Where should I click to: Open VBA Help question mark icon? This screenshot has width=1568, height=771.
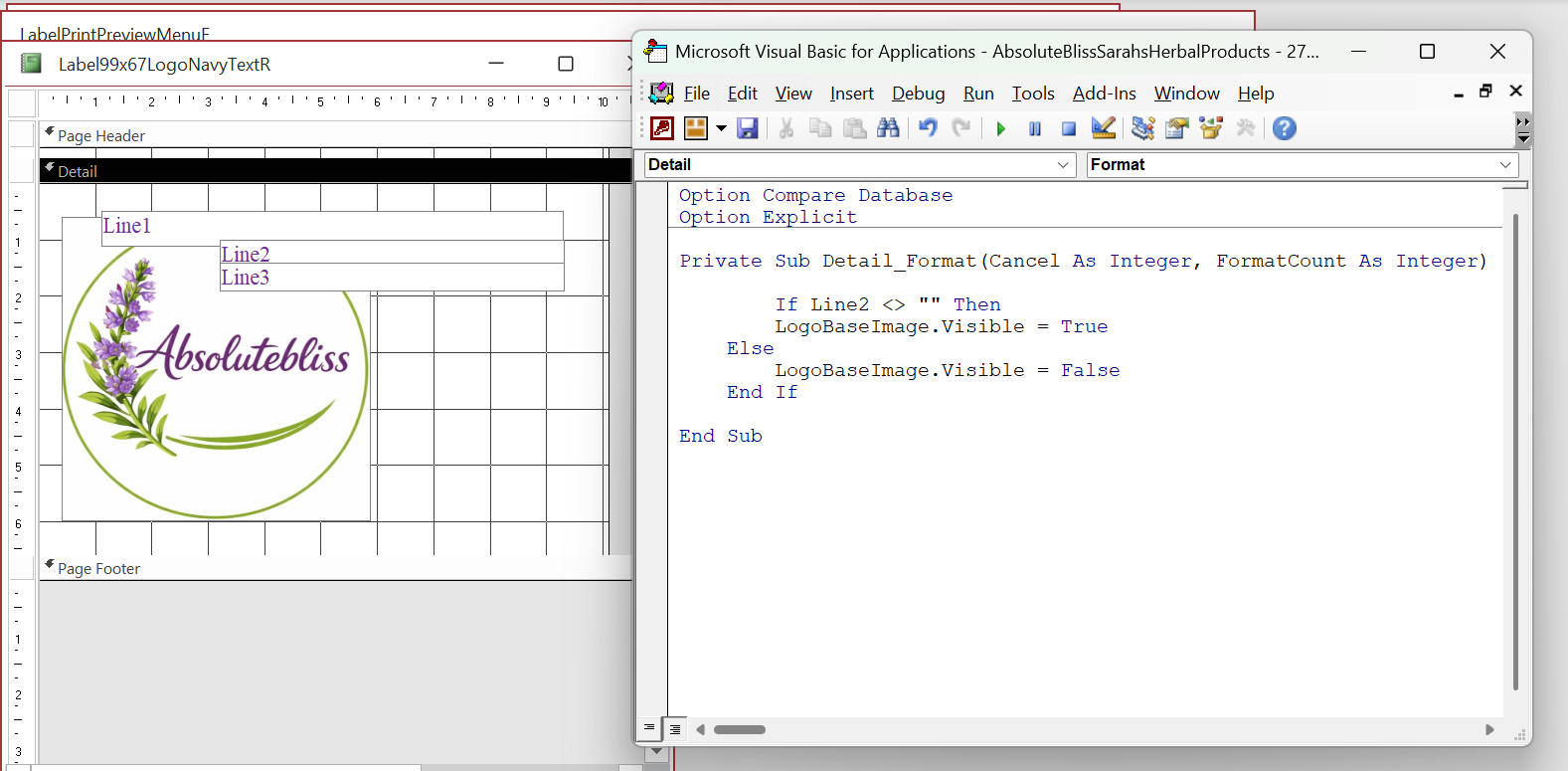[x=1285, y=128]
